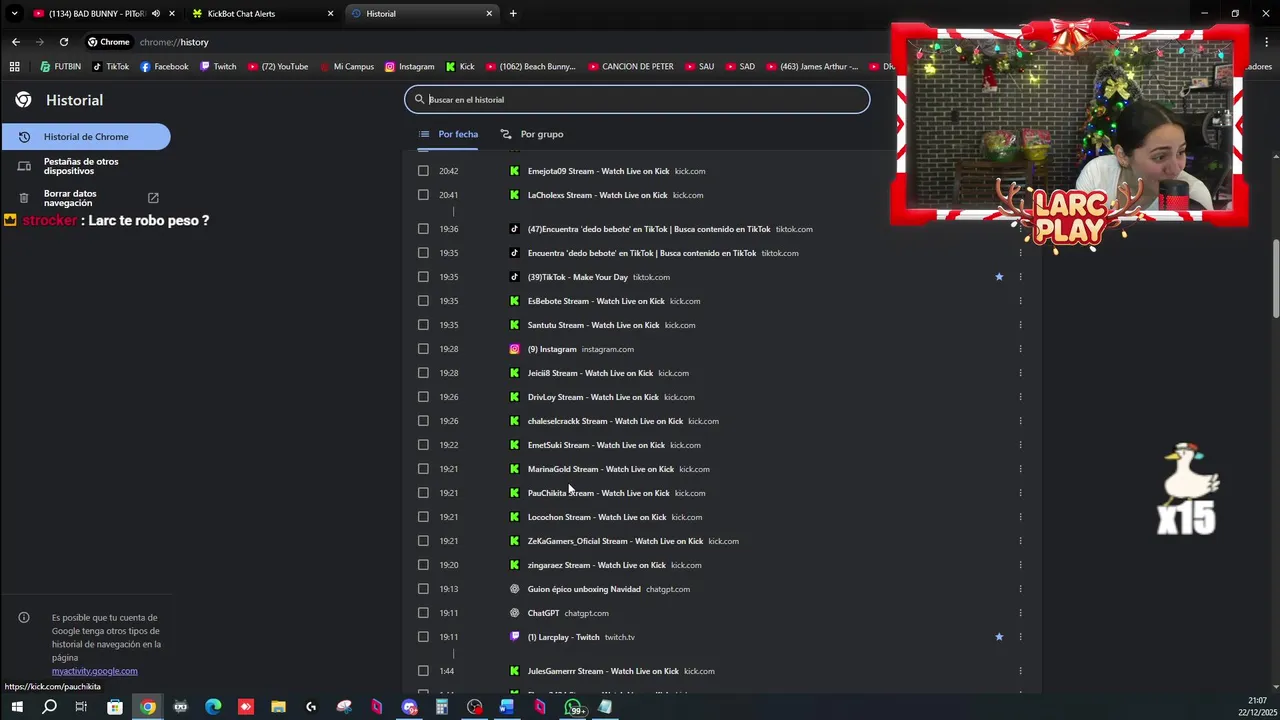Viewport: 1280px width, 720px height.
Task: Open the Facebook bookmark
Action: [x=164, y=66]
